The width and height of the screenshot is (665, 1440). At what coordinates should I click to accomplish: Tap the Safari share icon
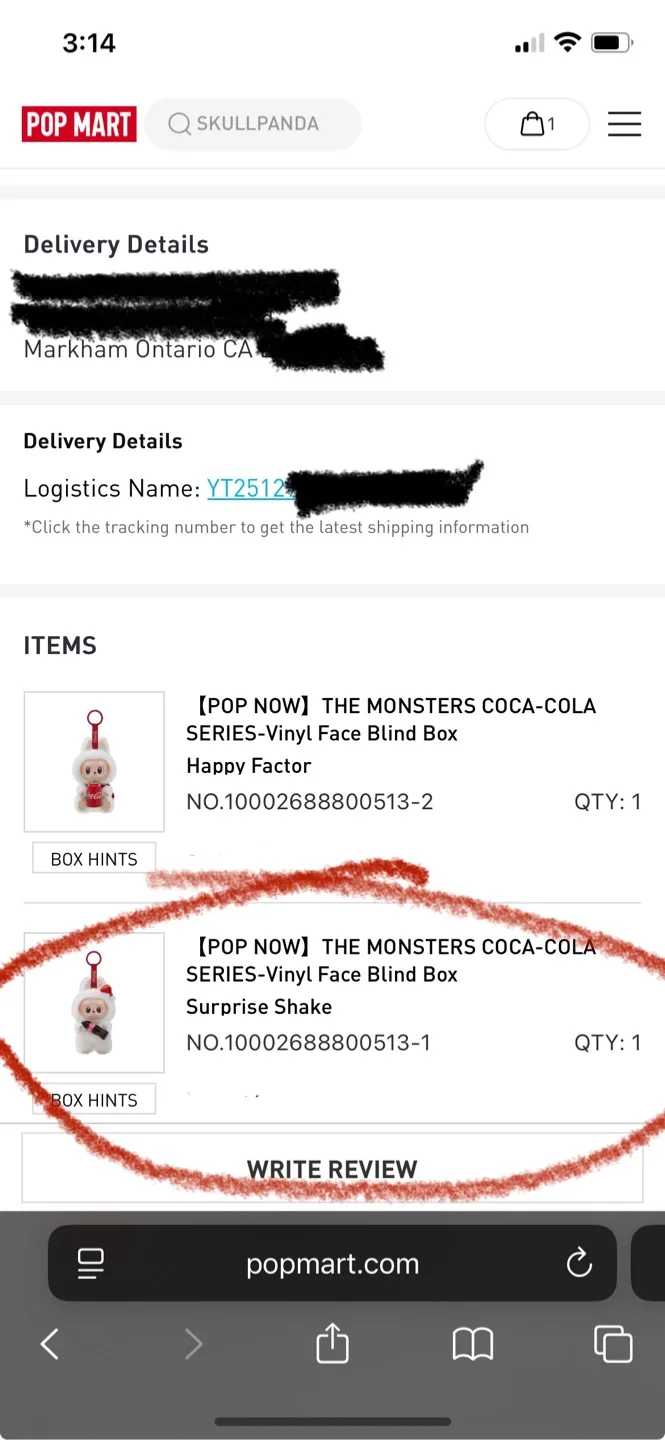point(332,1343)
